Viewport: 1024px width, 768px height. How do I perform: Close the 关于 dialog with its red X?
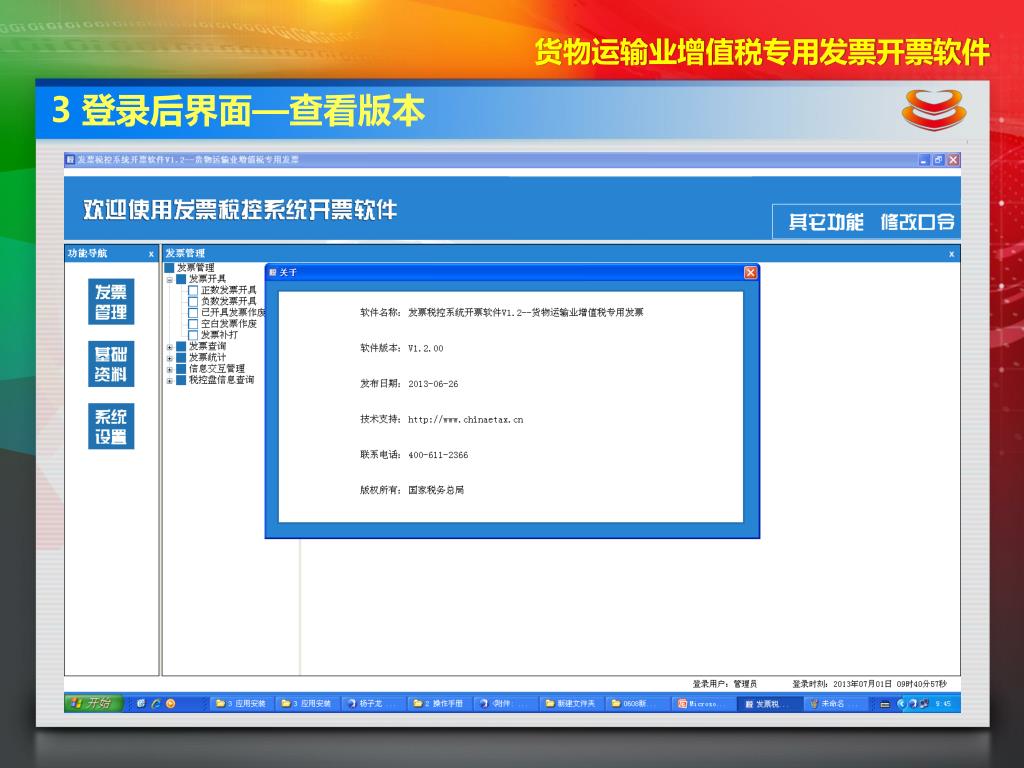coord(750,272)
